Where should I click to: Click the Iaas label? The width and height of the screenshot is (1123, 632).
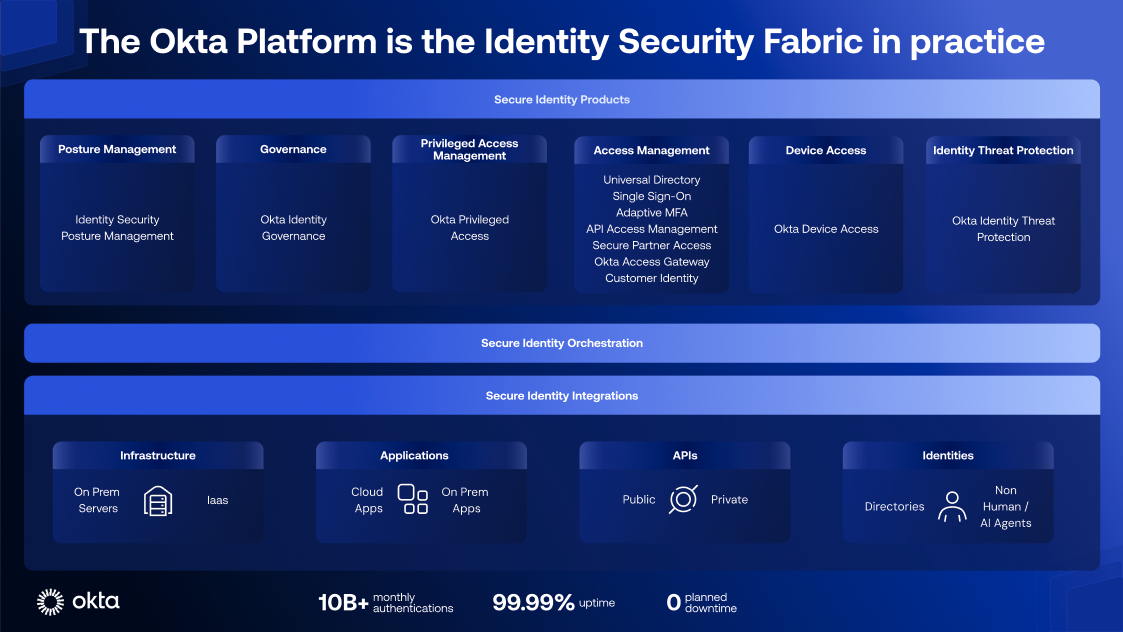(x=217, y=500)
